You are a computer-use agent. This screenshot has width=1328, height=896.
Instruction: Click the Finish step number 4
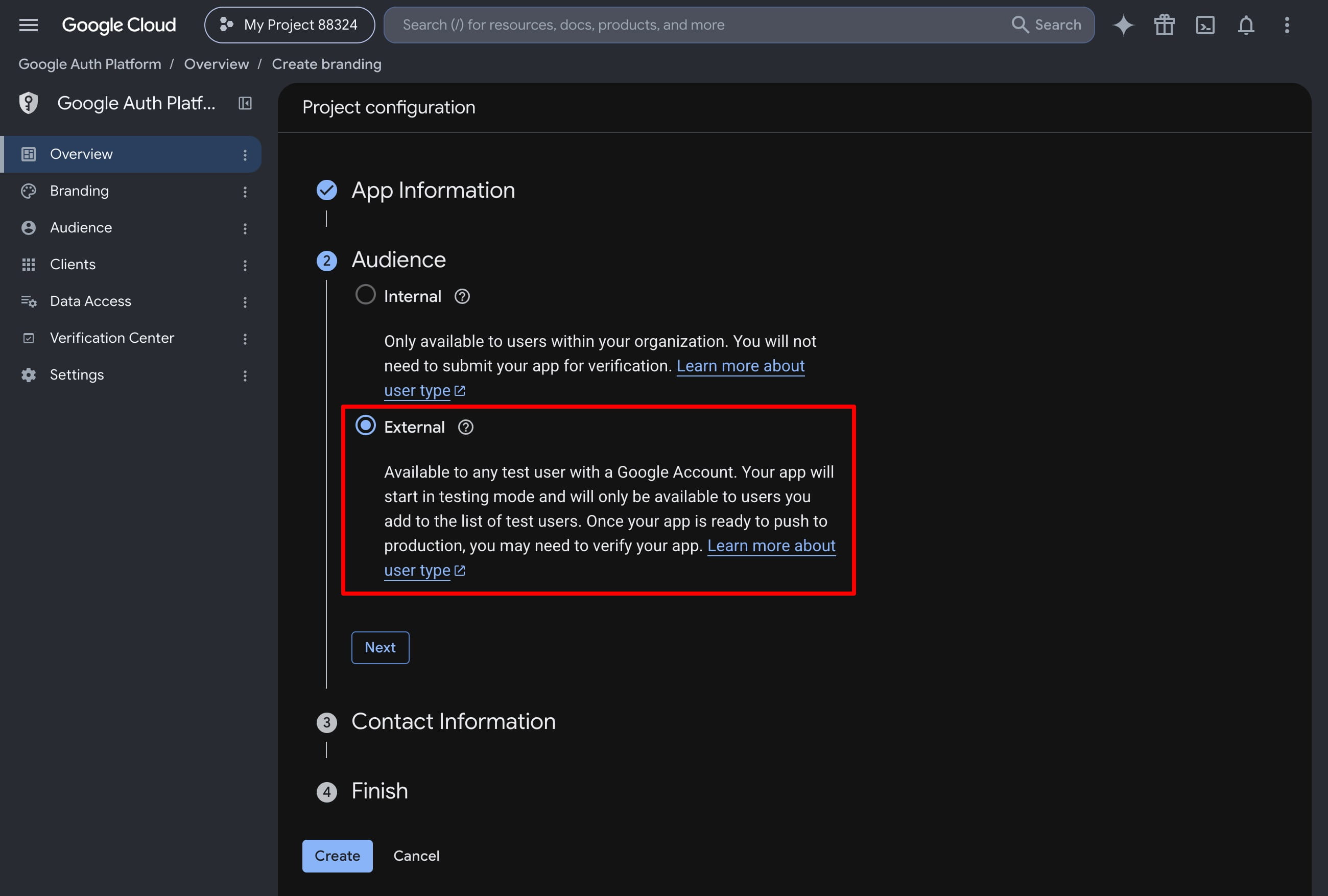tap(327, 793)
